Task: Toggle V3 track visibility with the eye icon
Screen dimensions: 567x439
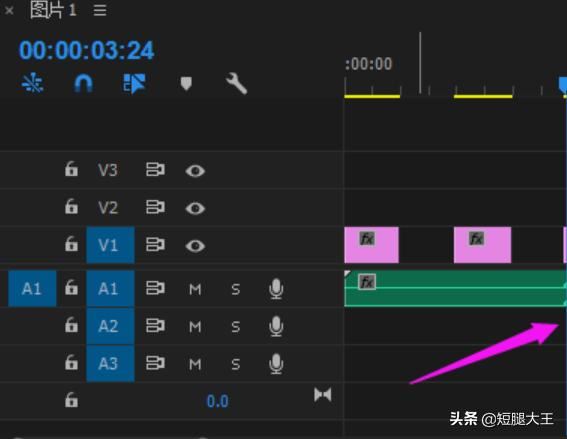Action: tap(195, 171)
